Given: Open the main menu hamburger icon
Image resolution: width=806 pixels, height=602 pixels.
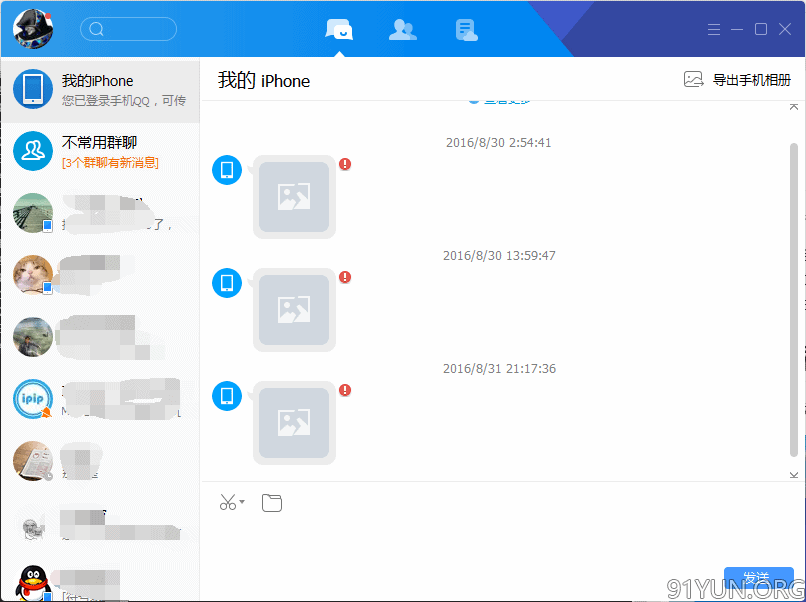Looking at the screenshot, I should pos(714,29).
